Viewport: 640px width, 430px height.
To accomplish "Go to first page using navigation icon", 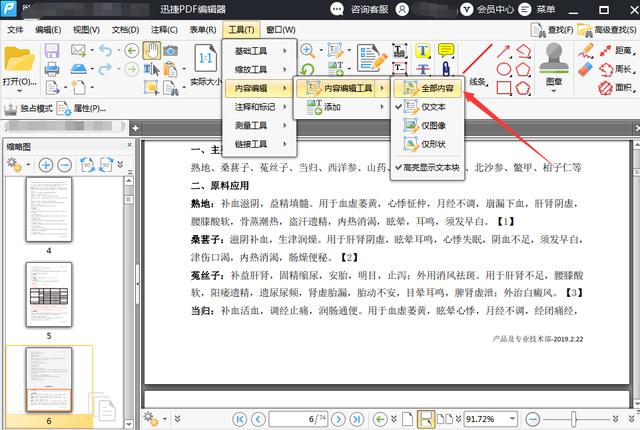I will point(233,417).
